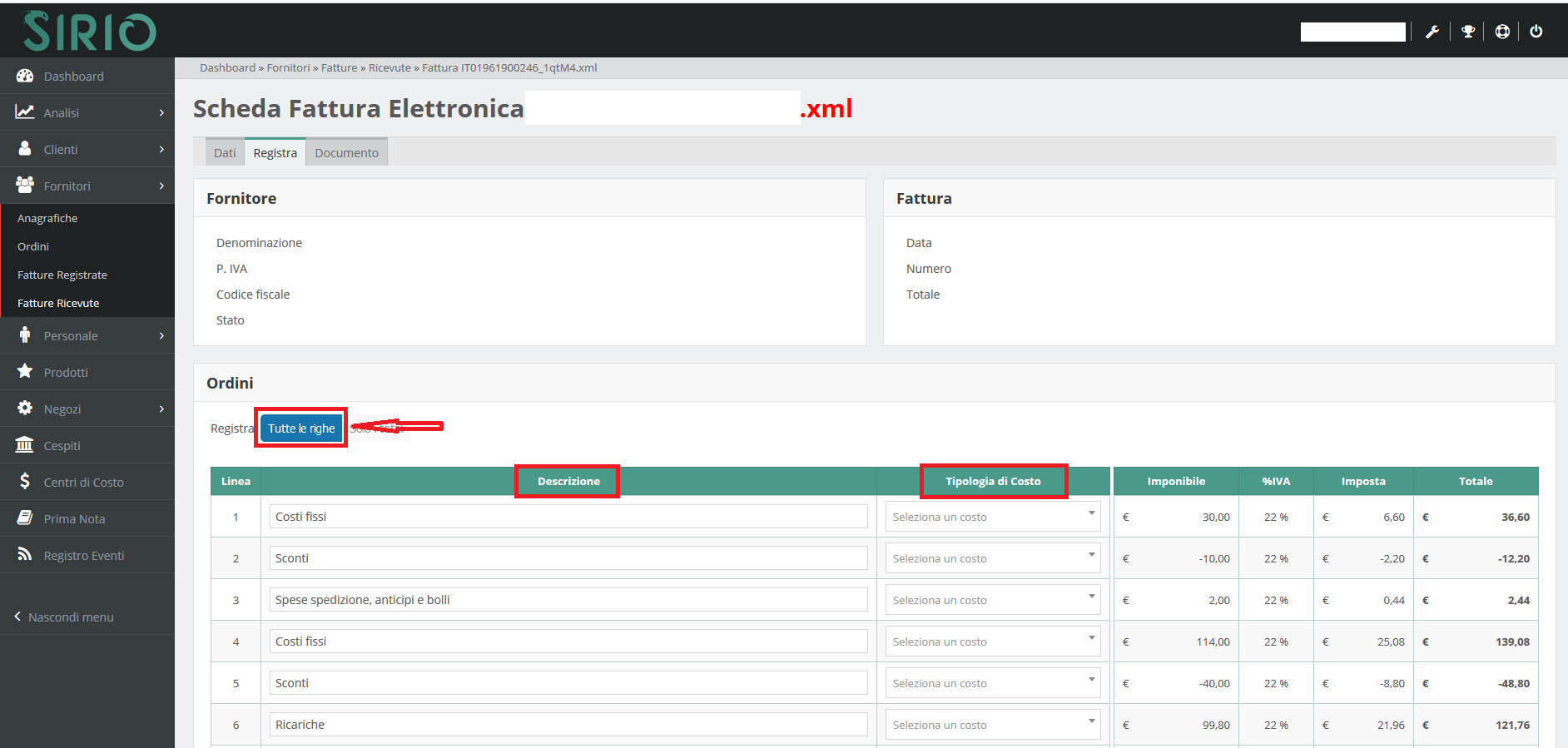1568x748 pixels.
Task: Open Dashboard from the sidebar
Action: pyautogui.click(x=73, y=77)
